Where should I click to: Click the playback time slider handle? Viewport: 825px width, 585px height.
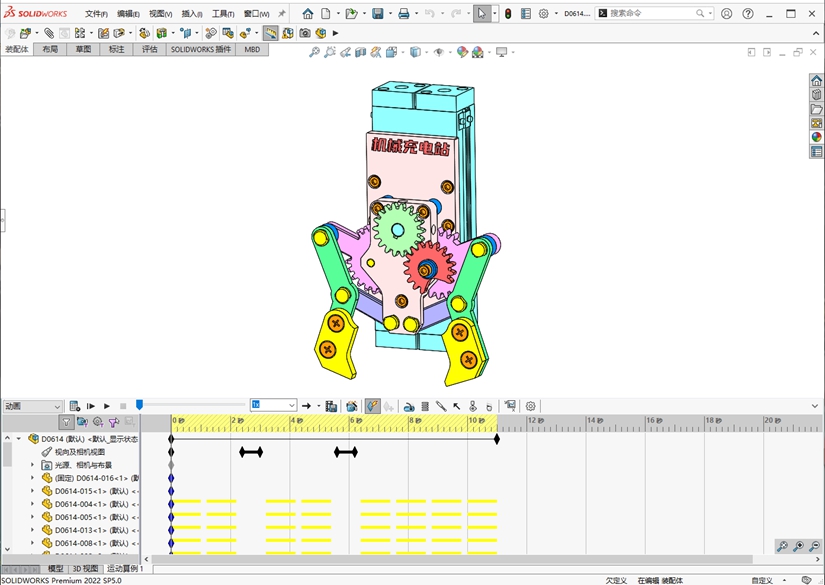(x=139, y=404)
